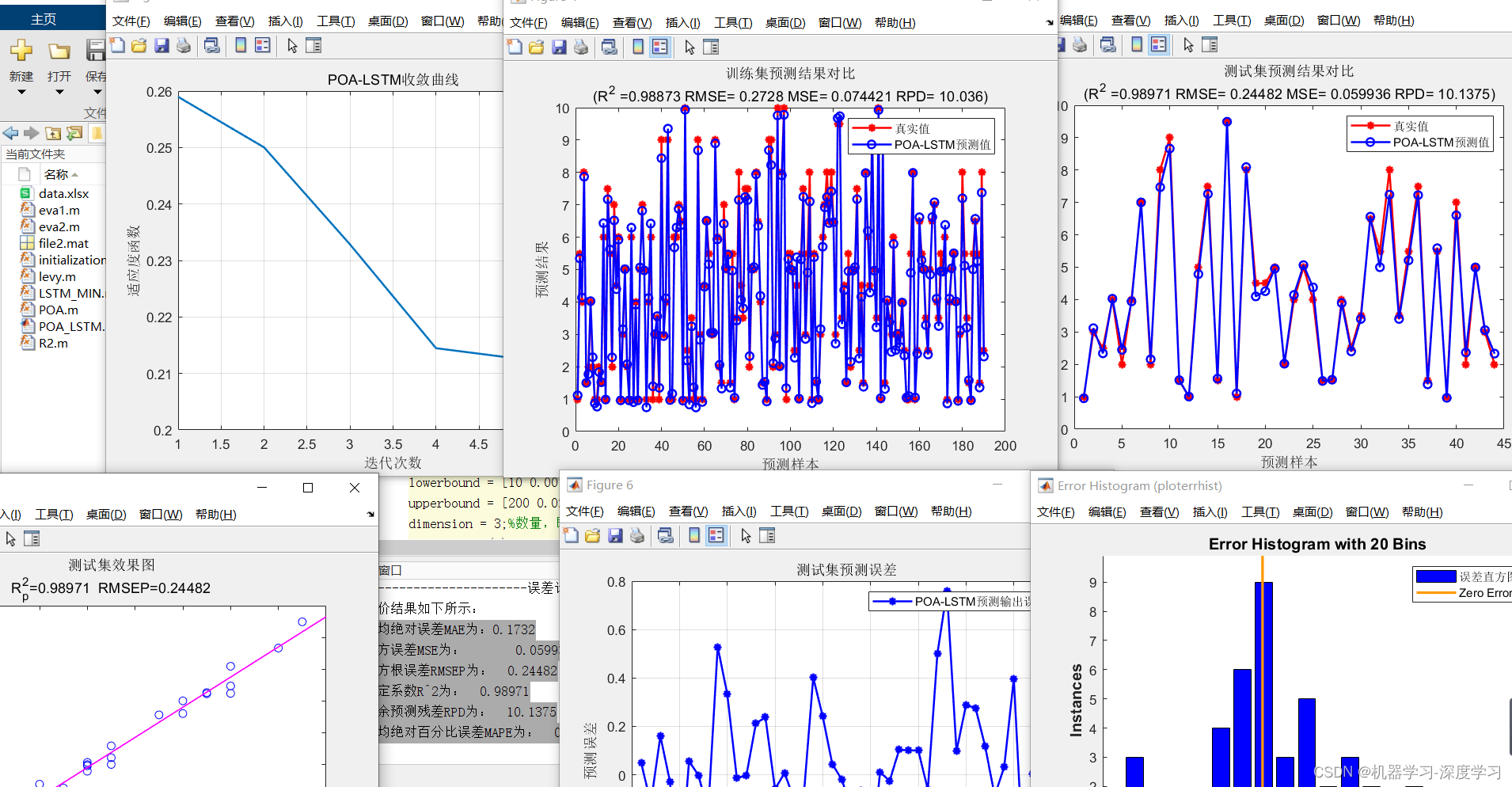Go up one folder level in MATLAB
The width and height of the screenshot is (1512, 787).
pos(53,133)
